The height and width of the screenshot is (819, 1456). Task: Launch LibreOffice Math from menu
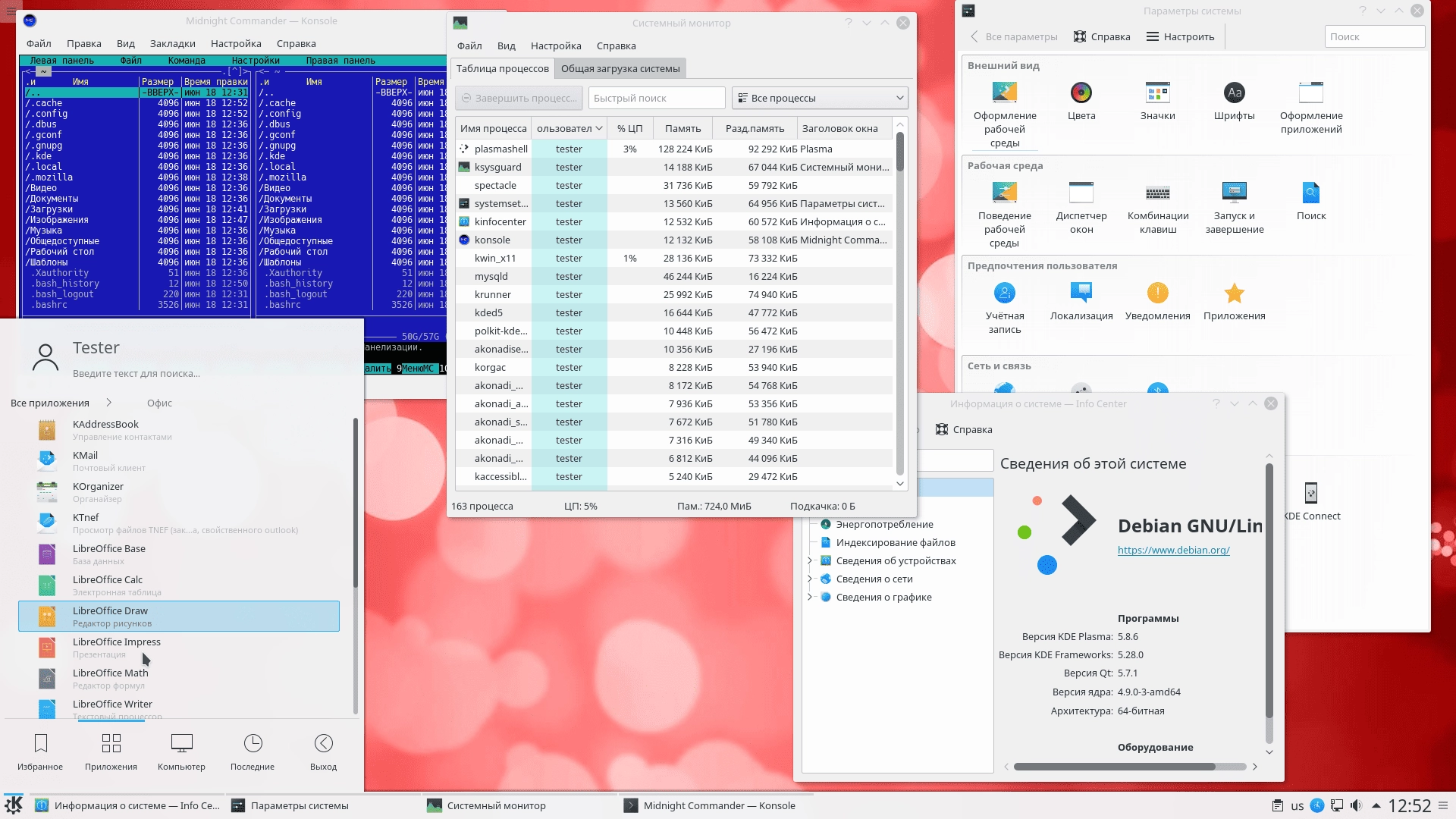(179, 679)
